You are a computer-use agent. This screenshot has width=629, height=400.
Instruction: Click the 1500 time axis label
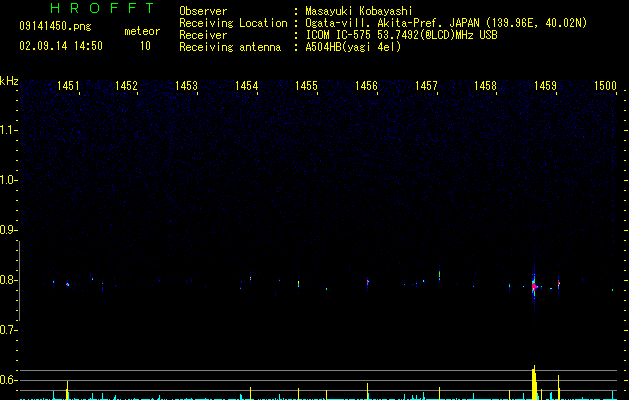[605, 85]
